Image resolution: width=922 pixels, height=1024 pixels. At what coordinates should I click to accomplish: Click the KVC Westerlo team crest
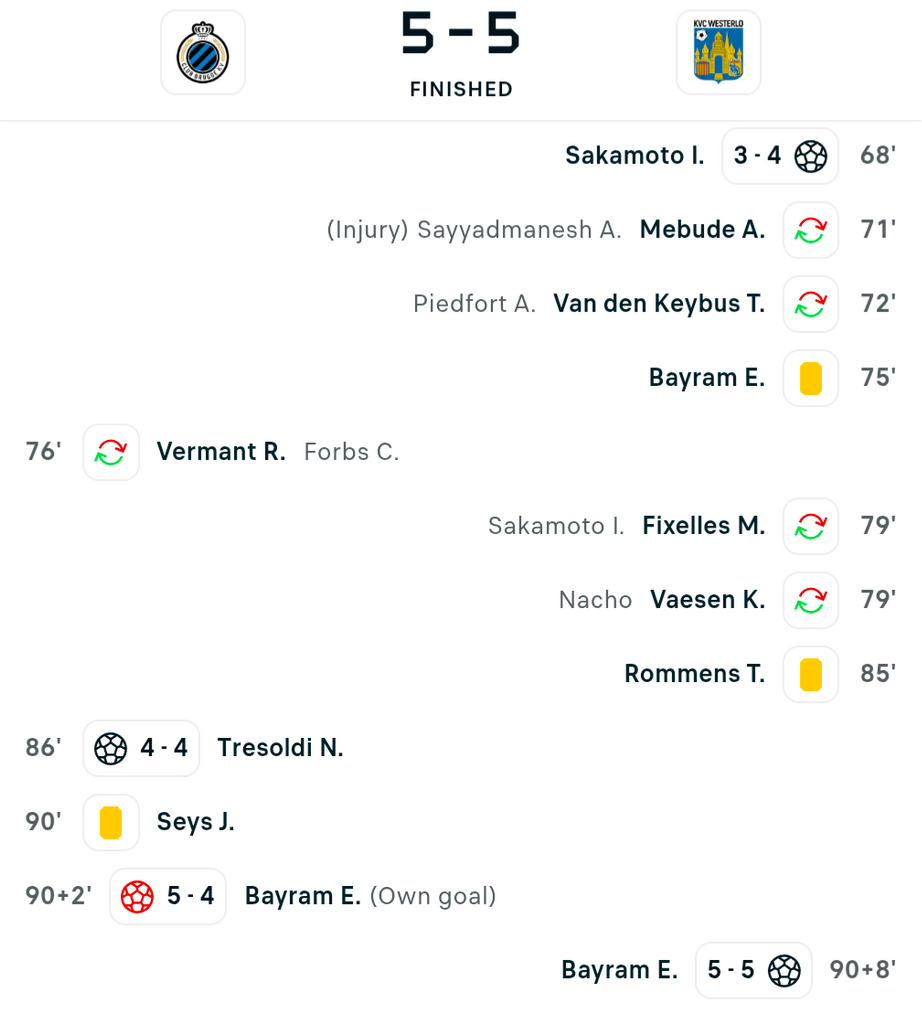pos(718,53)
